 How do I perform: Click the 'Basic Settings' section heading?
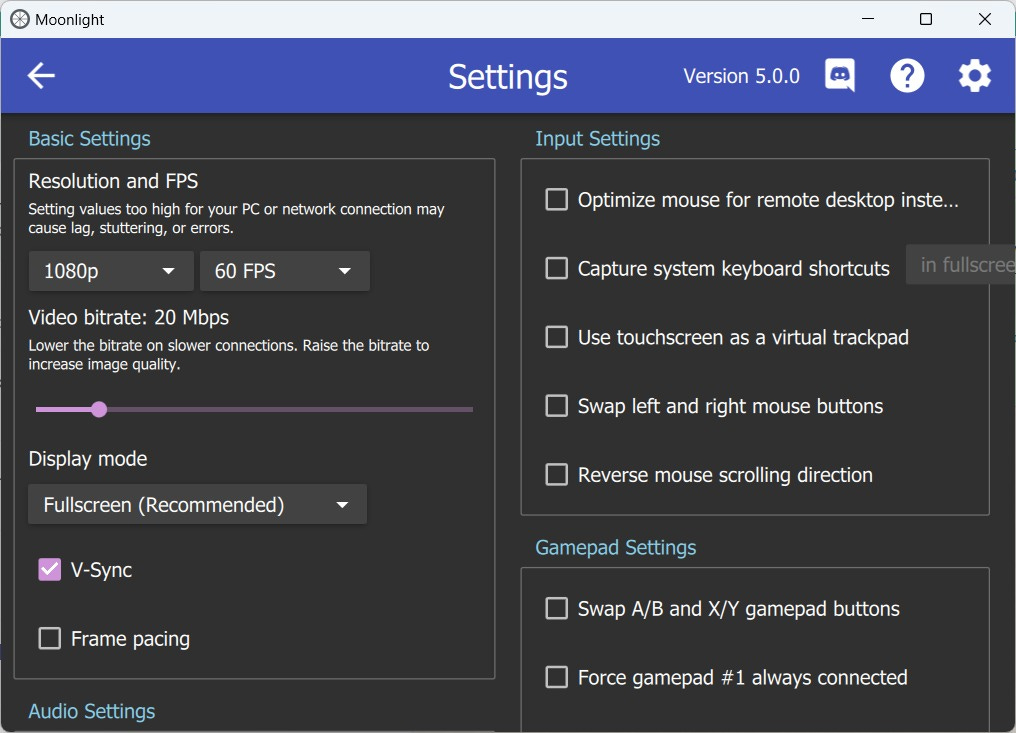[x=89, y=139]
